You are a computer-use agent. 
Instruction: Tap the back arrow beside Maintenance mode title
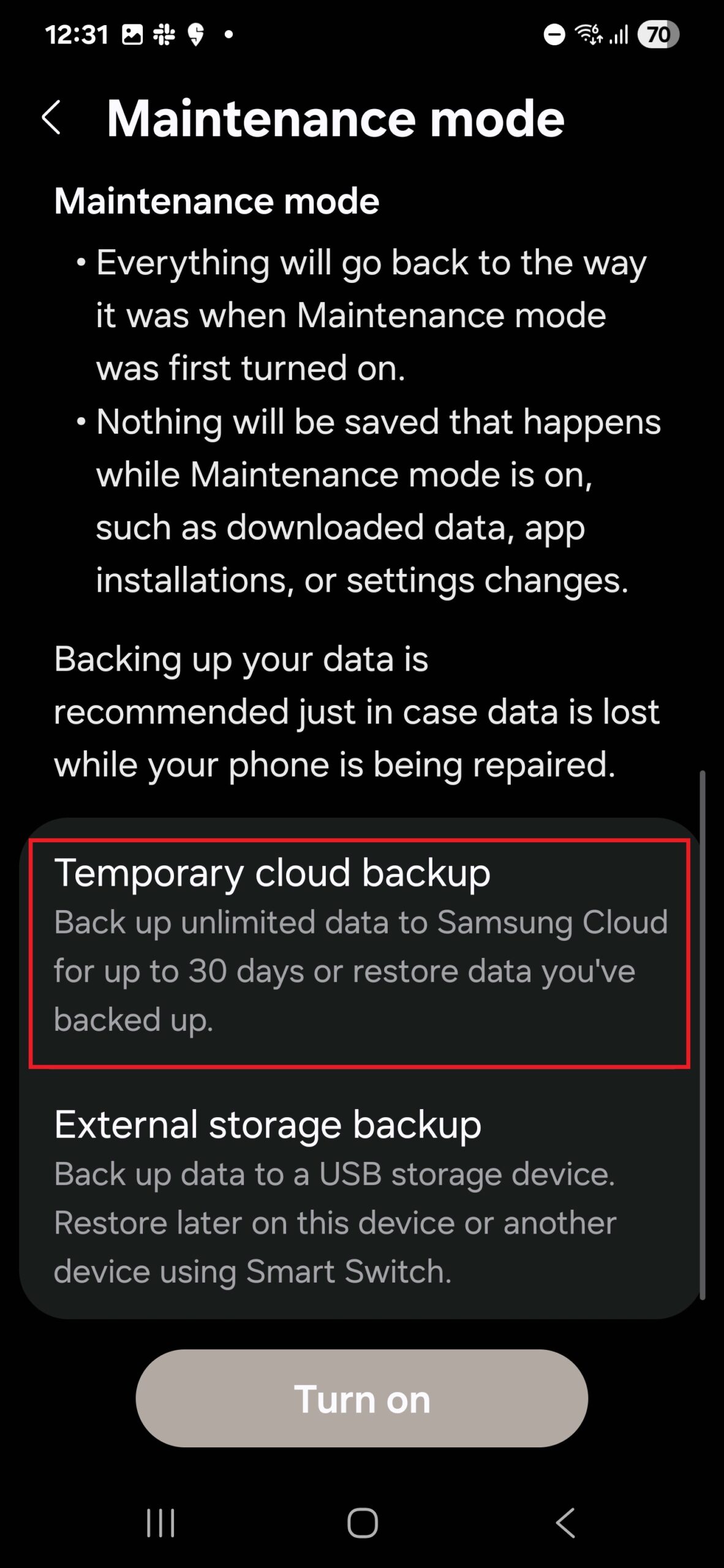[51, 118]
